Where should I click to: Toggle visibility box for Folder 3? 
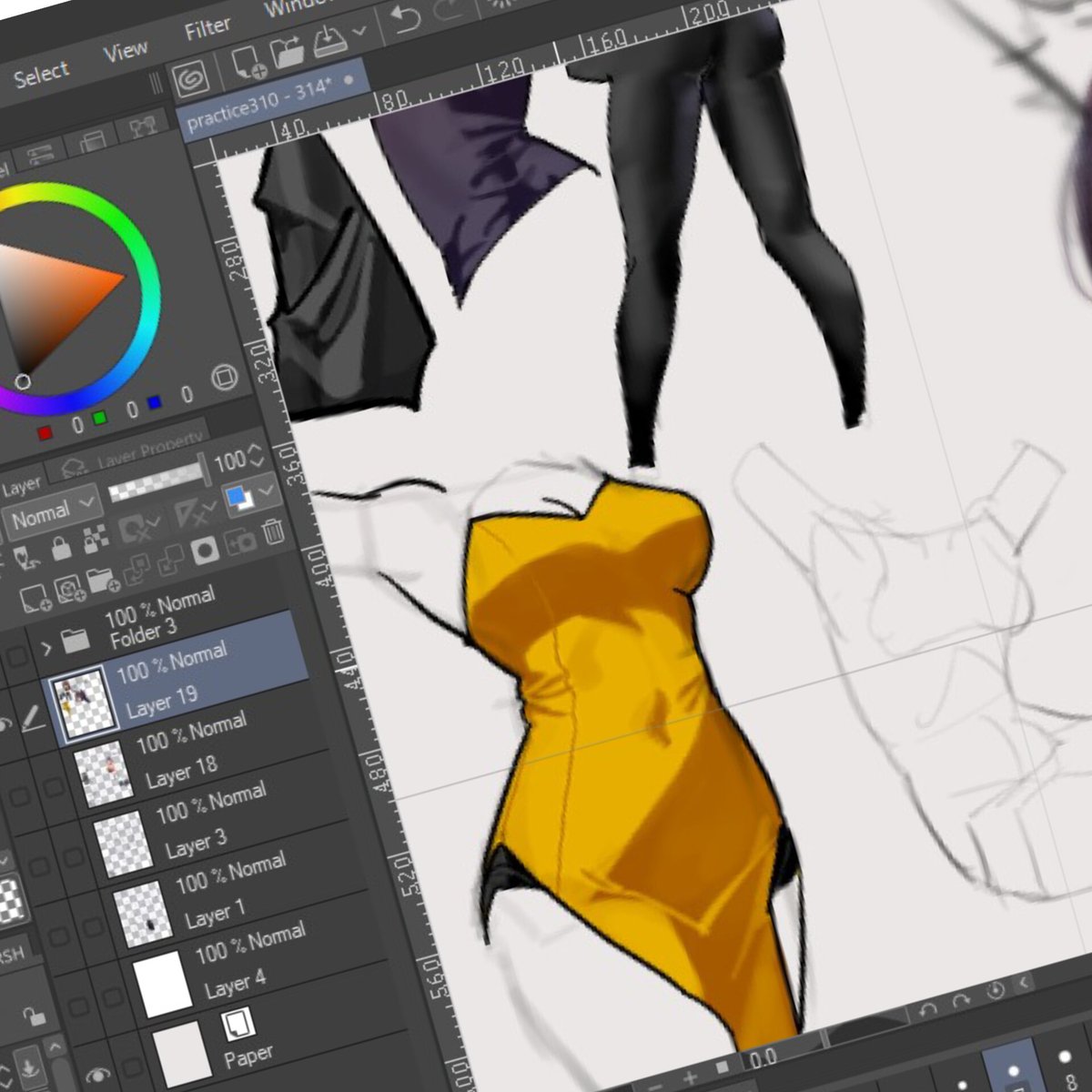(15, 657)
